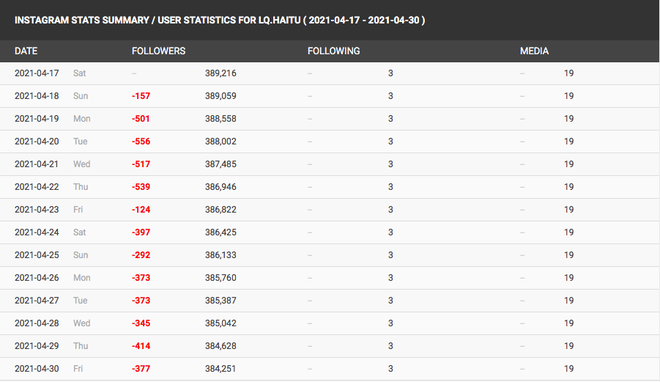Click the -292 follower change value
This screenshot has height=382, width=660.
click(141, 255)
